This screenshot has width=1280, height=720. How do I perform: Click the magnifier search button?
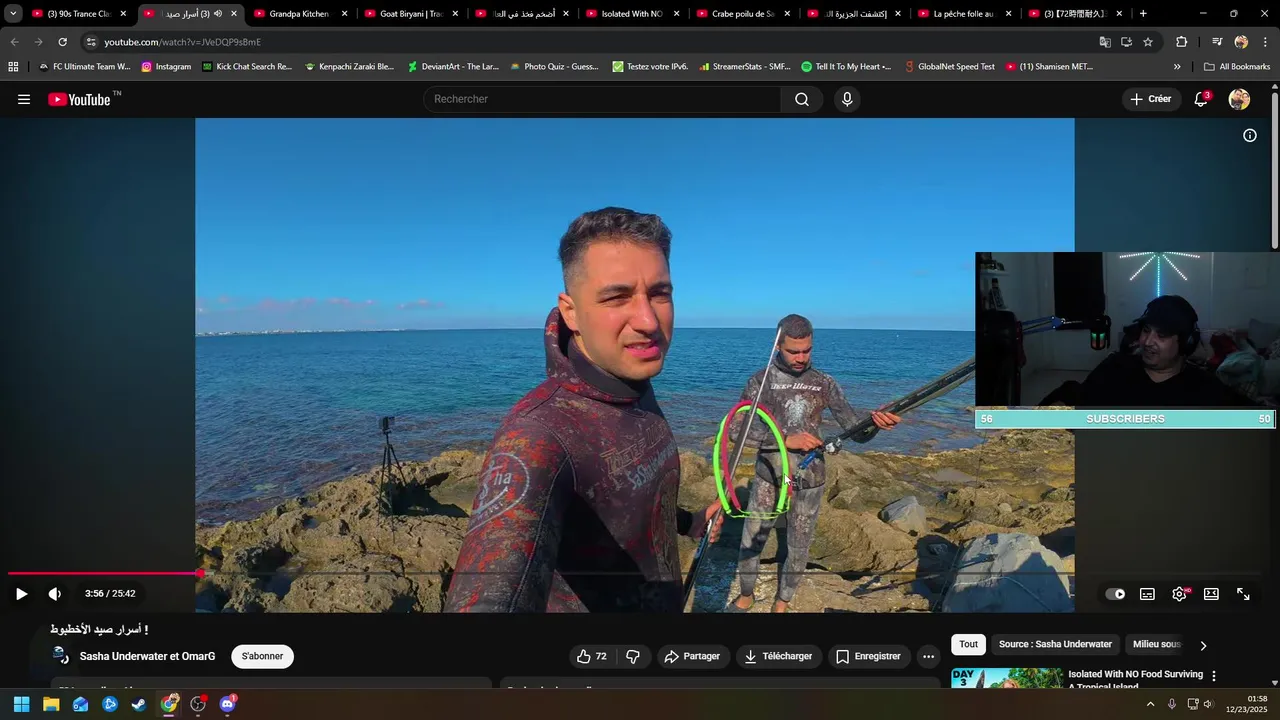point(802,99)
